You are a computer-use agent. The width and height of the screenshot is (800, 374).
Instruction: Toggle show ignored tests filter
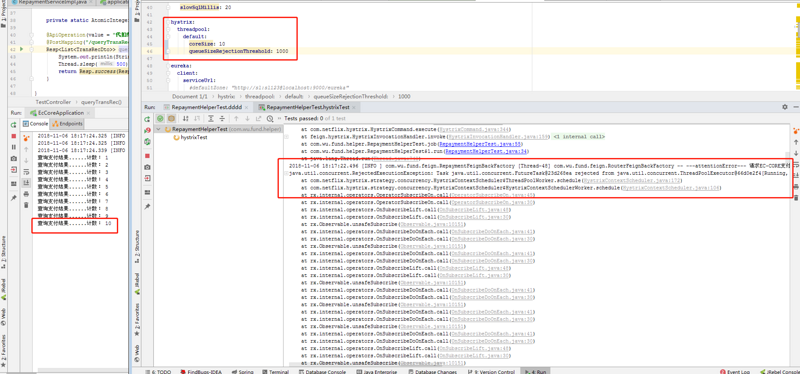point(171,118)
